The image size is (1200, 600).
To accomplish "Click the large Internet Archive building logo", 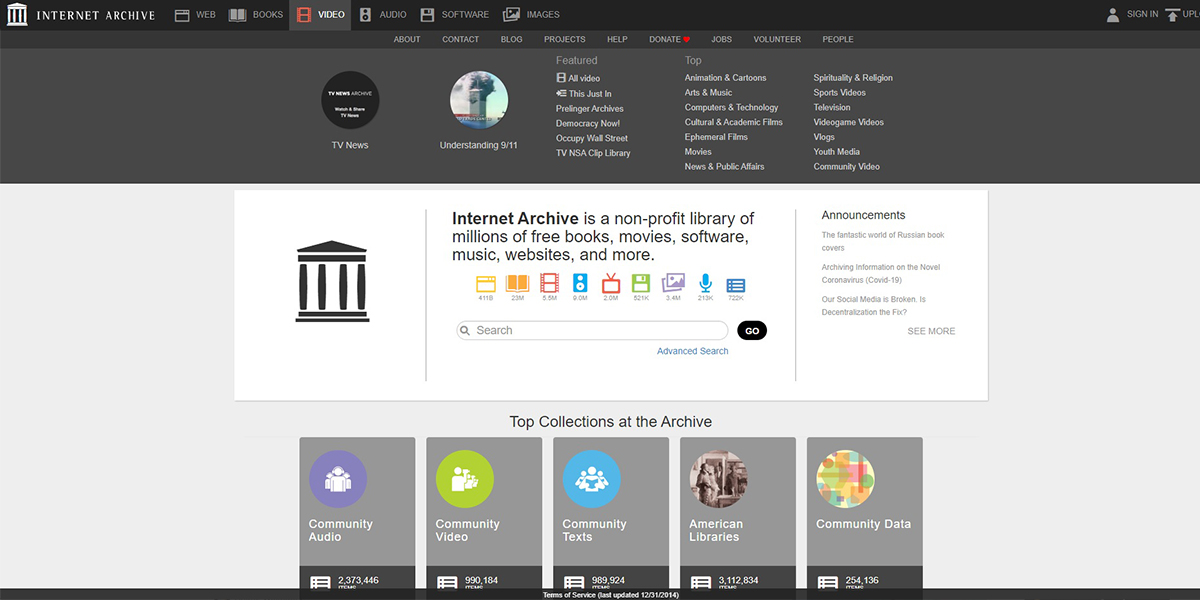I will tap(332, 281).
